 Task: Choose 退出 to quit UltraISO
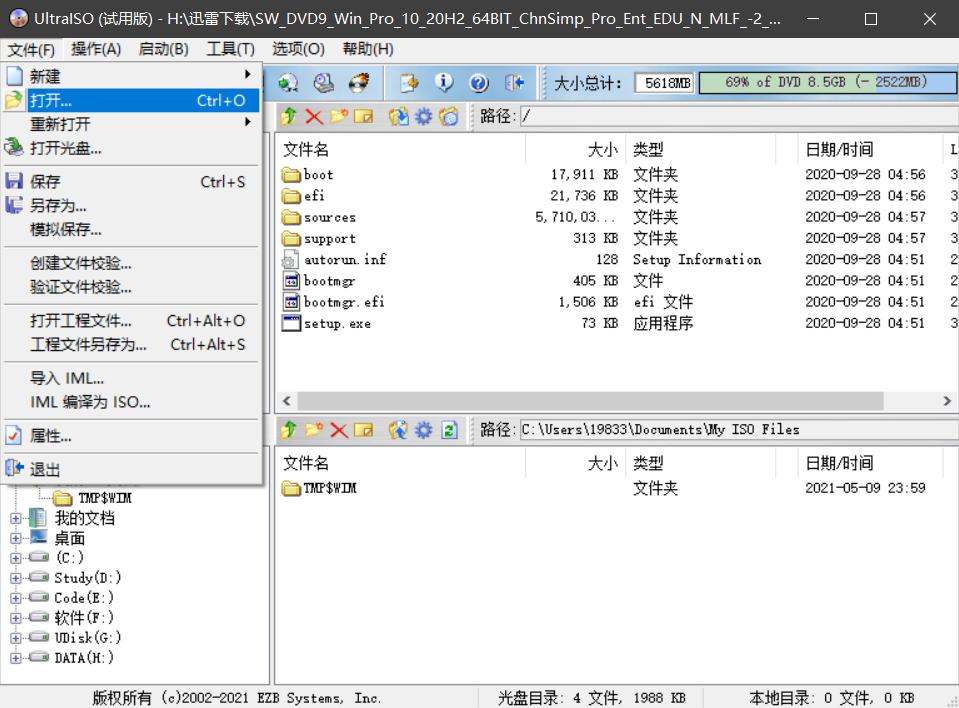coord(131,469)
